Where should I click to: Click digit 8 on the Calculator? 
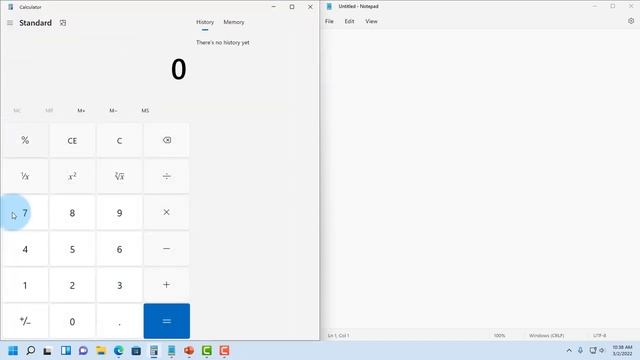(72, 213)
